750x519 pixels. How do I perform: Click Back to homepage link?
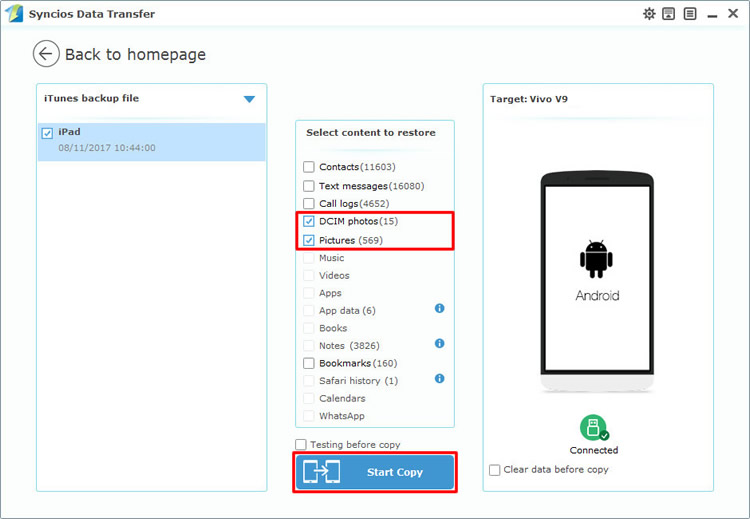(x=135, y=55)
